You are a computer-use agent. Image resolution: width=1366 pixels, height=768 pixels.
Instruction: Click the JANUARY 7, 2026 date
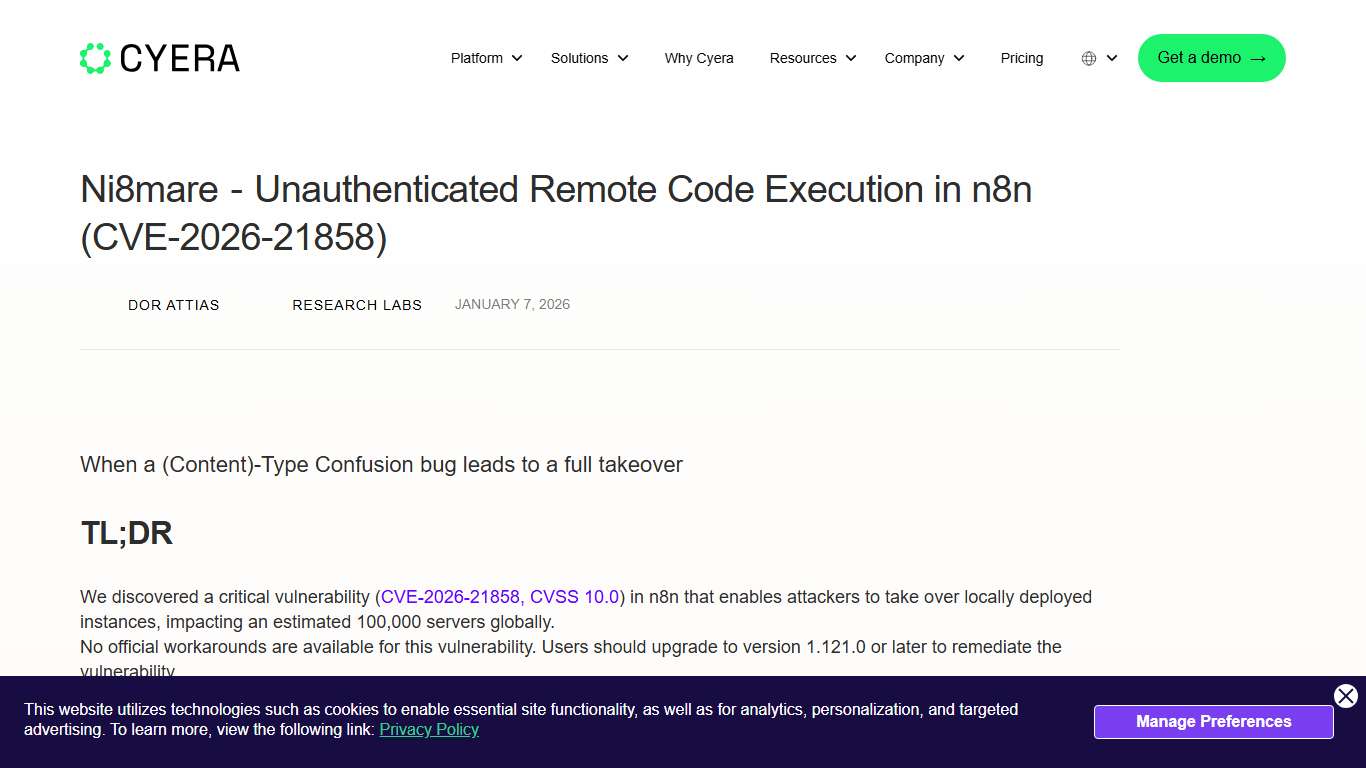pyautogui.click(x=512, y=304)
